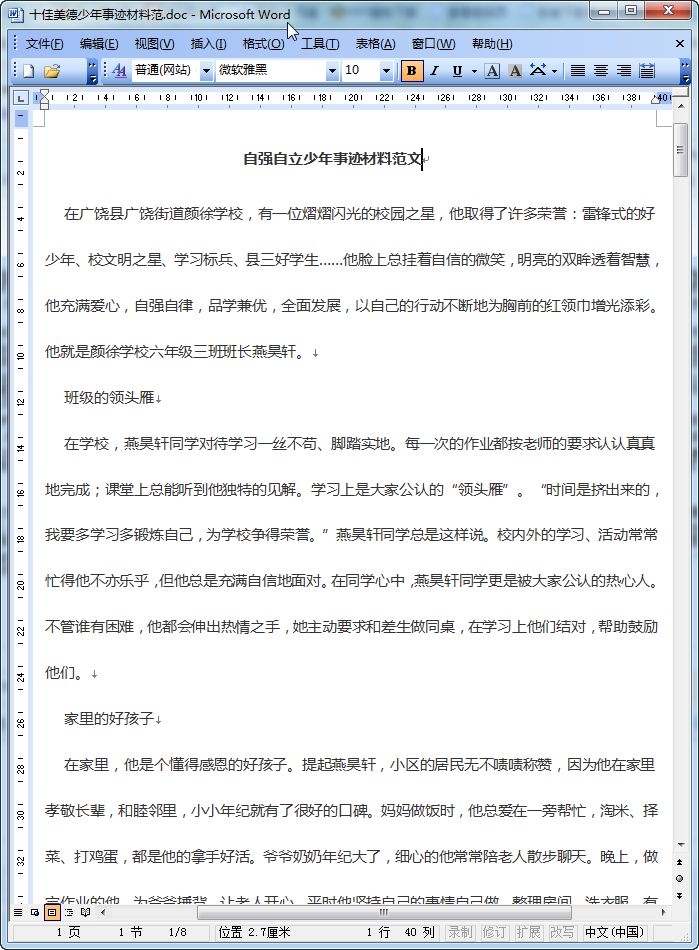This screenshot has width=699, height=950.
Task: Close the document with menu bar X
Action: (680, 44)
